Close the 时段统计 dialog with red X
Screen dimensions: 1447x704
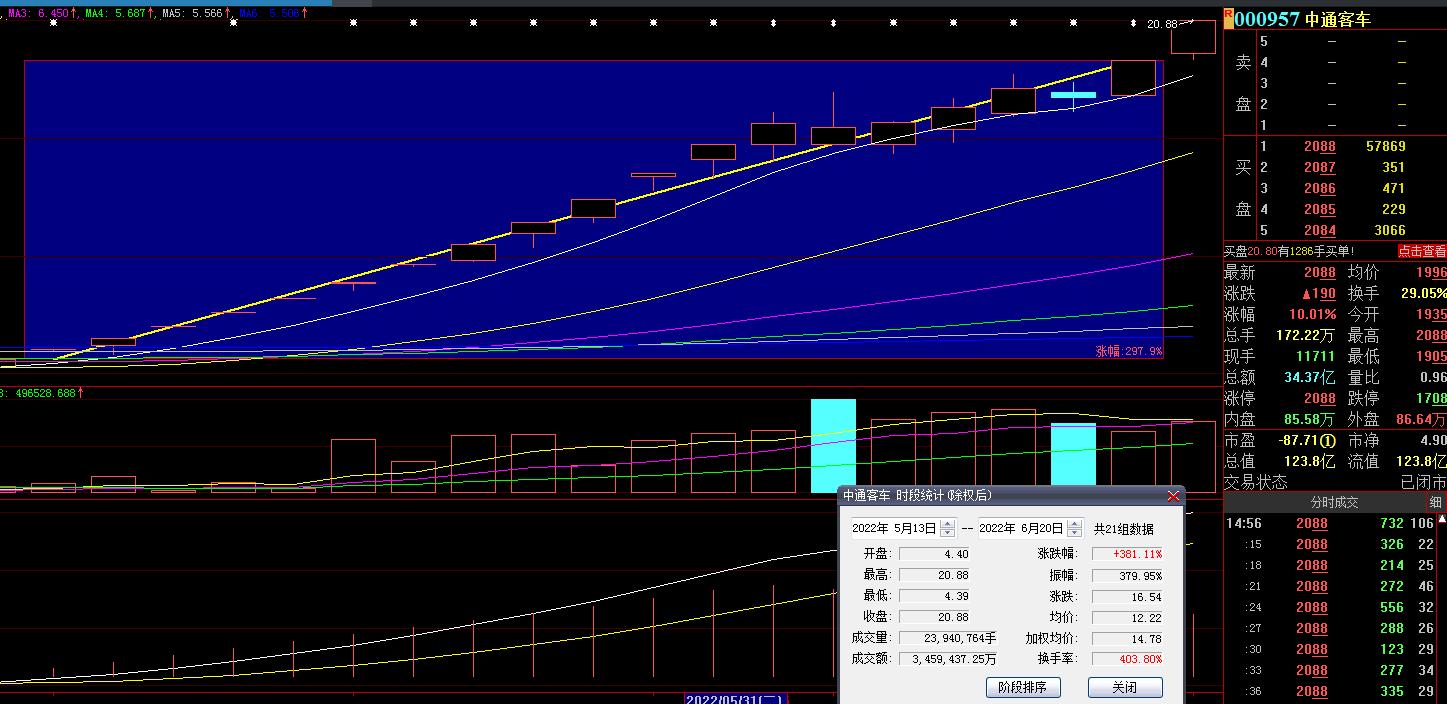coord(1173,496)
